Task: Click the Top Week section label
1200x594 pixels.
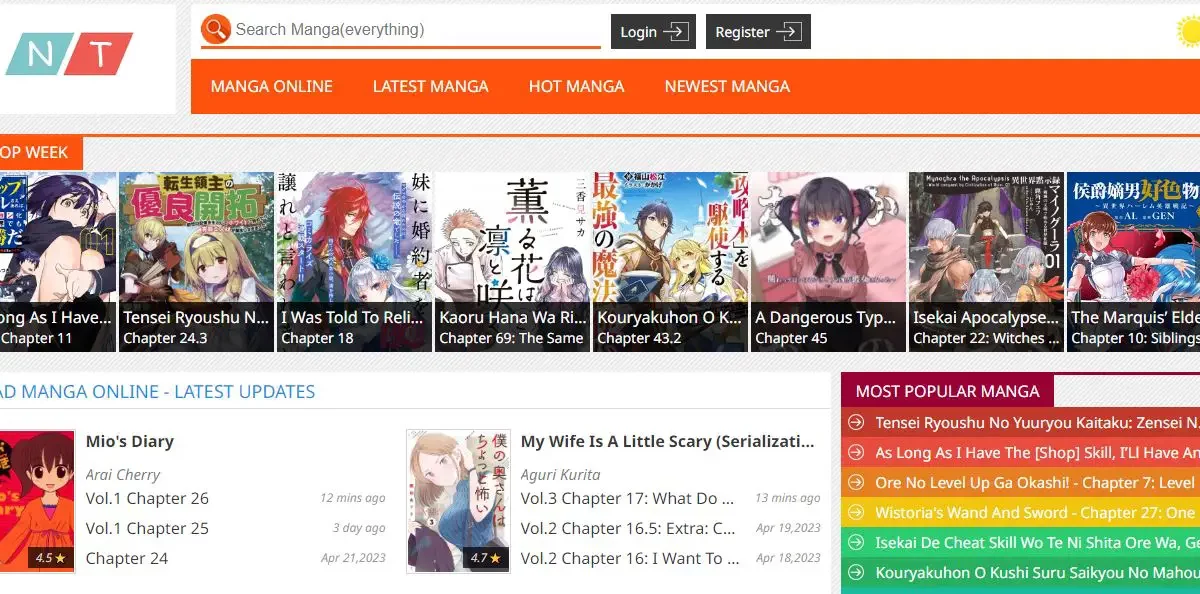Action: tap(34, 152)
